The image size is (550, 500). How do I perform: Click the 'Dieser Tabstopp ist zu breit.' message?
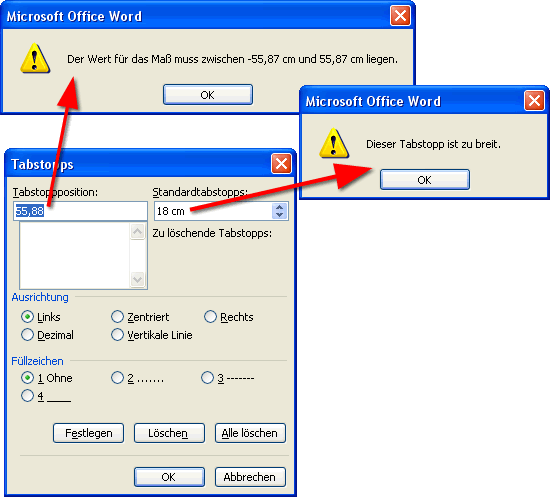click(x=433, y=144)
